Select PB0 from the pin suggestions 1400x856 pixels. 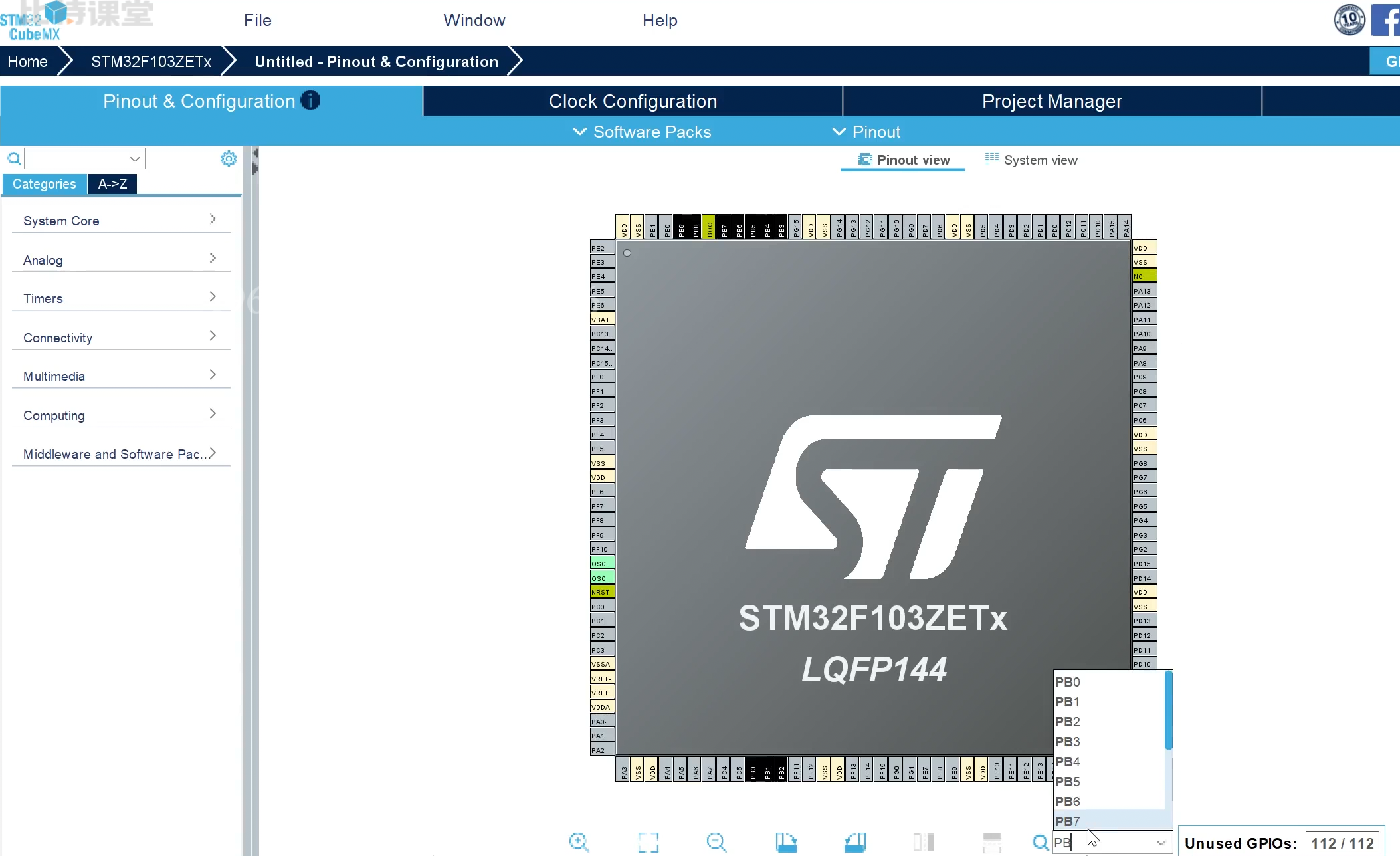pos(1110,682)
